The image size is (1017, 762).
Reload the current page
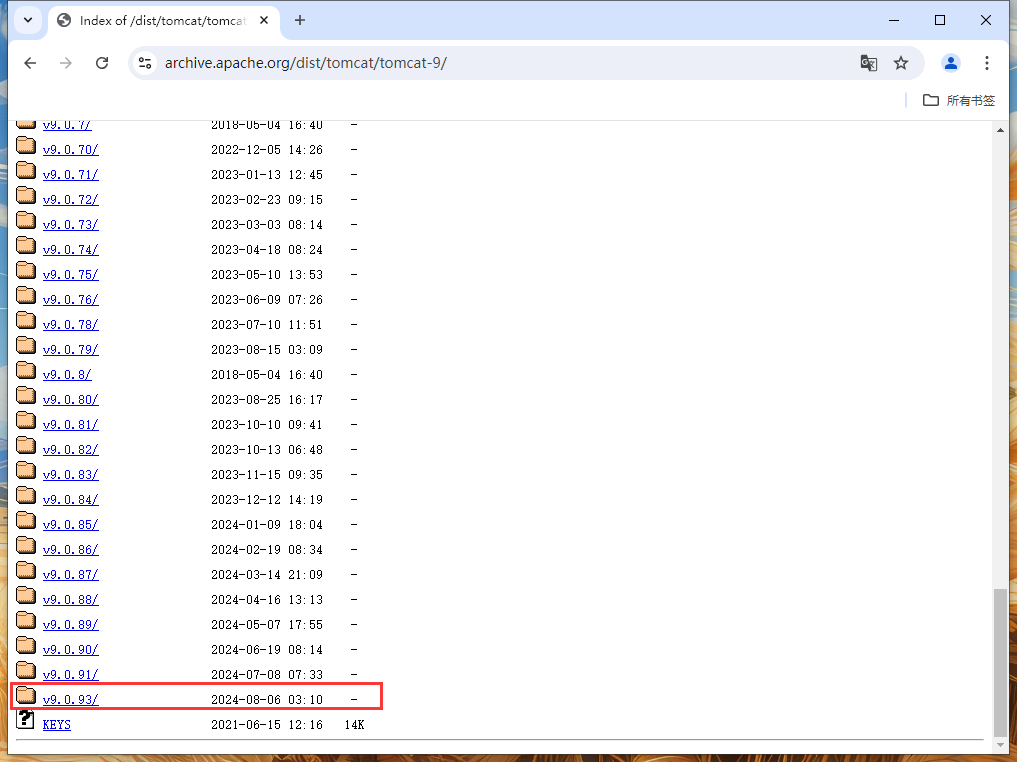coord(102,63)
